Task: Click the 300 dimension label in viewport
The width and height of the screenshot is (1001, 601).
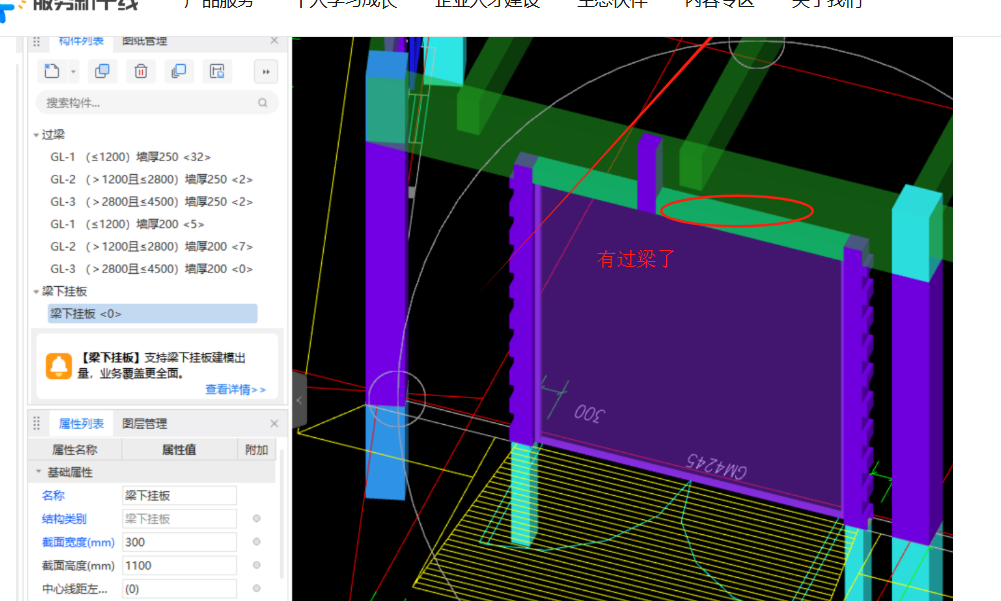Action: tap(588, 413)
